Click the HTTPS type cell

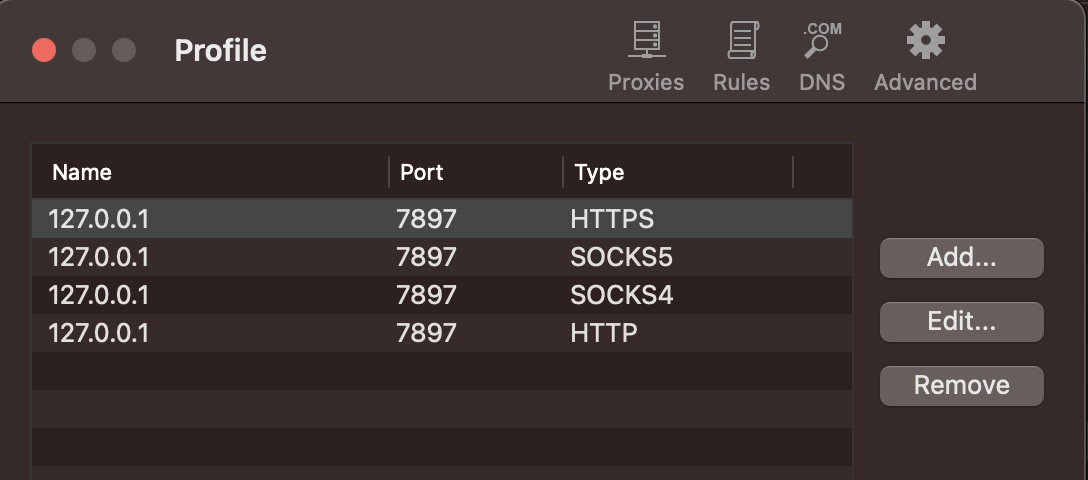pos(612,219)
